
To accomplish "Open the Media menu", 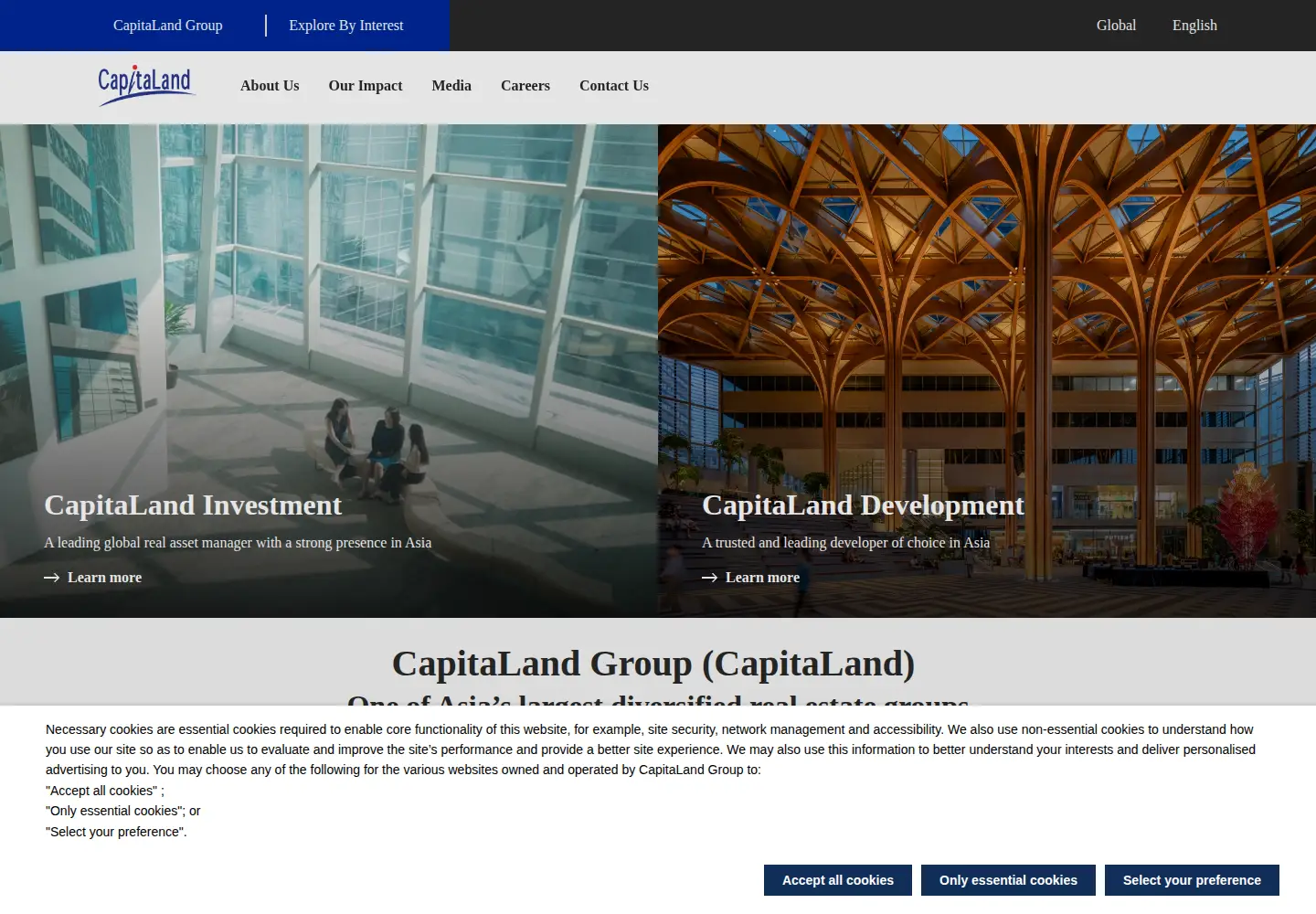I will 451,86.
